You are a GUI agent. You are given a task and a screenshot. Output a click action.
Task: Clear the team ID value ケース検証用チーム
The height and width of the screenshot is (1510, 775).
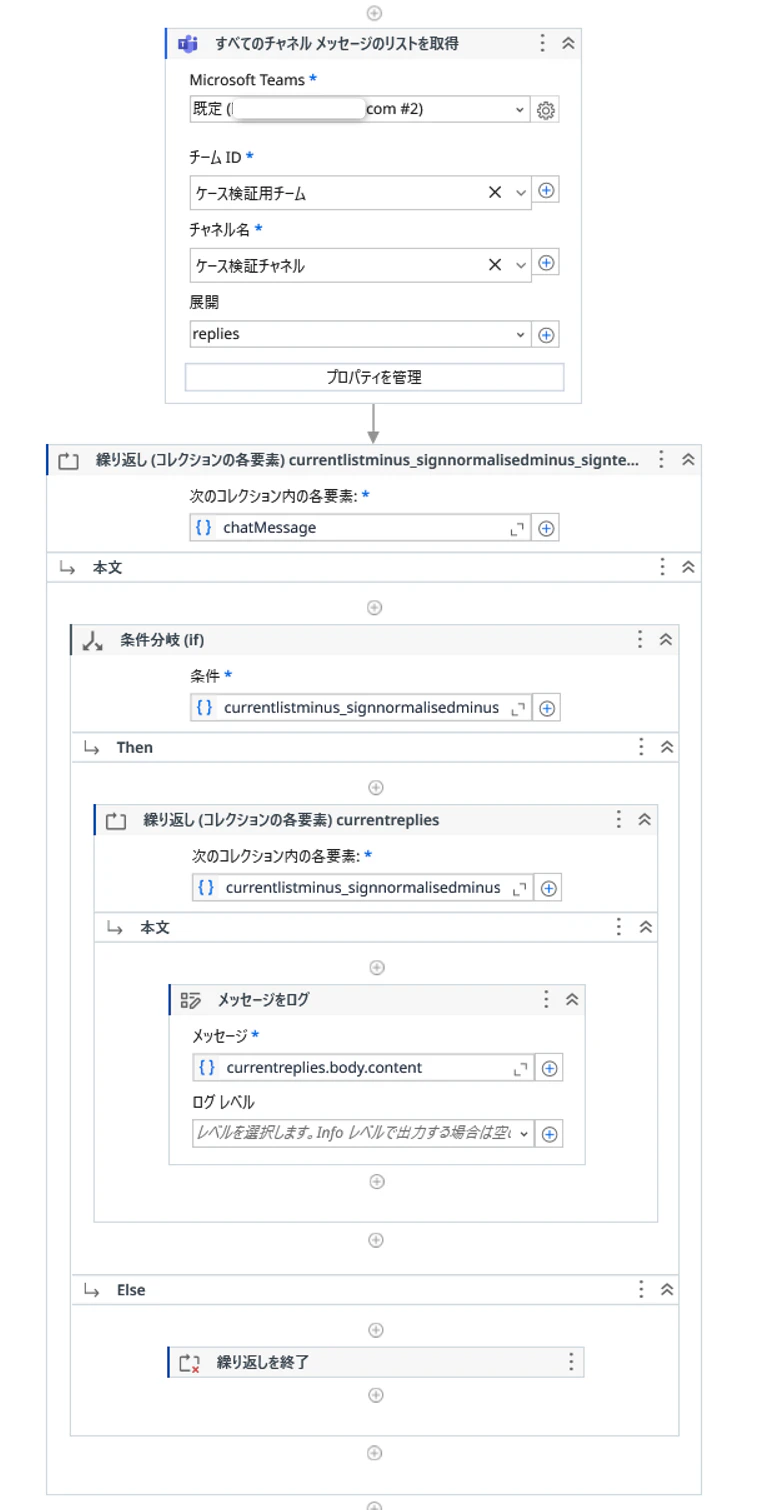(494, 193)
